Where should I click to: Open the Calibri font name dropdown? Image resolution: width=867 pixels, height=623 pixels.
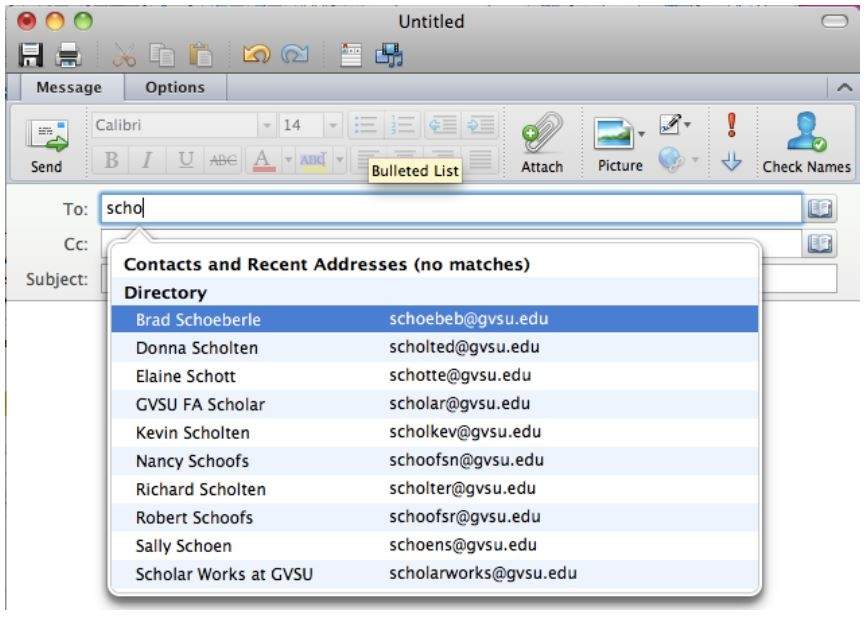coord(266,126)
